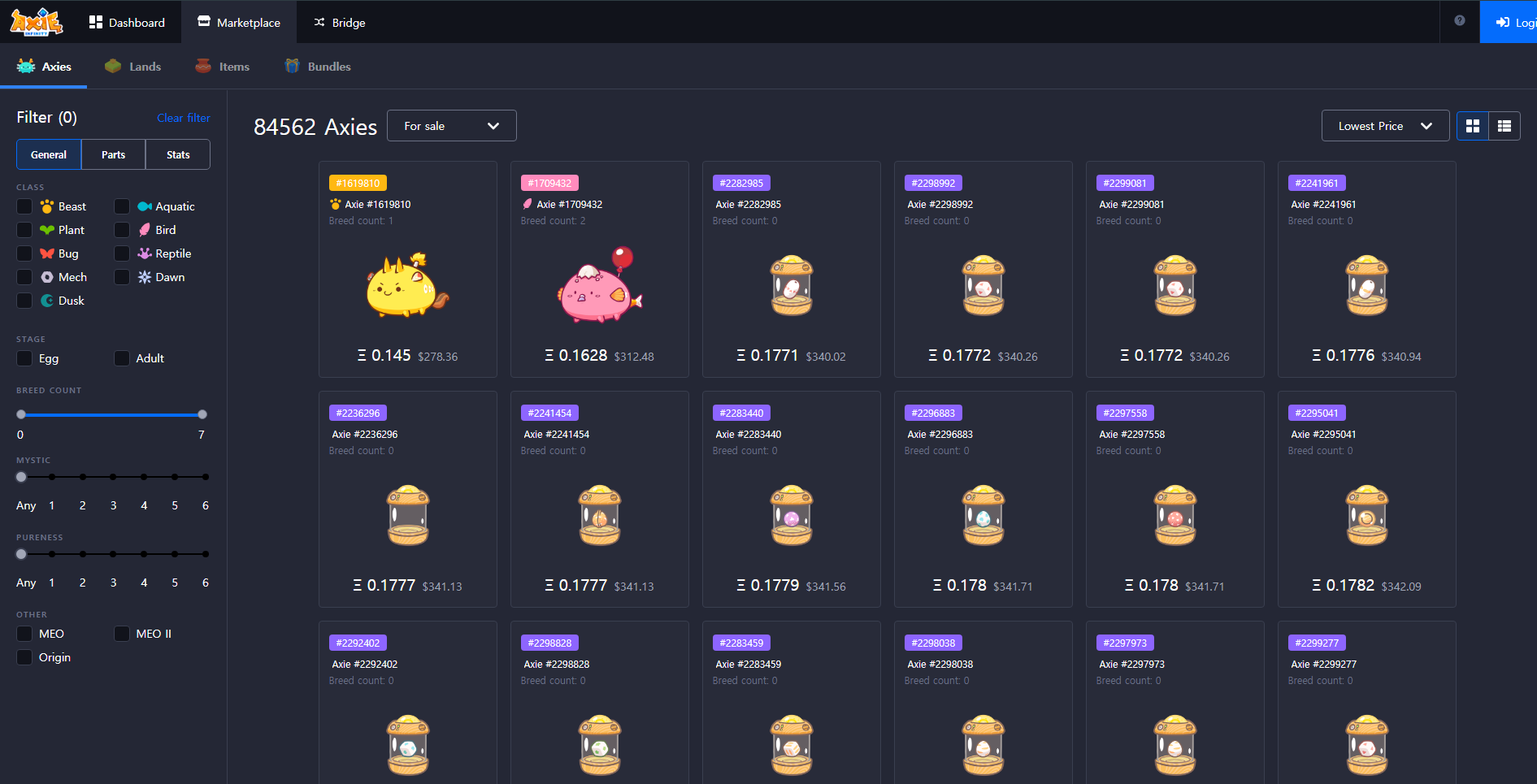Click the Dawn star class icon

[145, 277]
